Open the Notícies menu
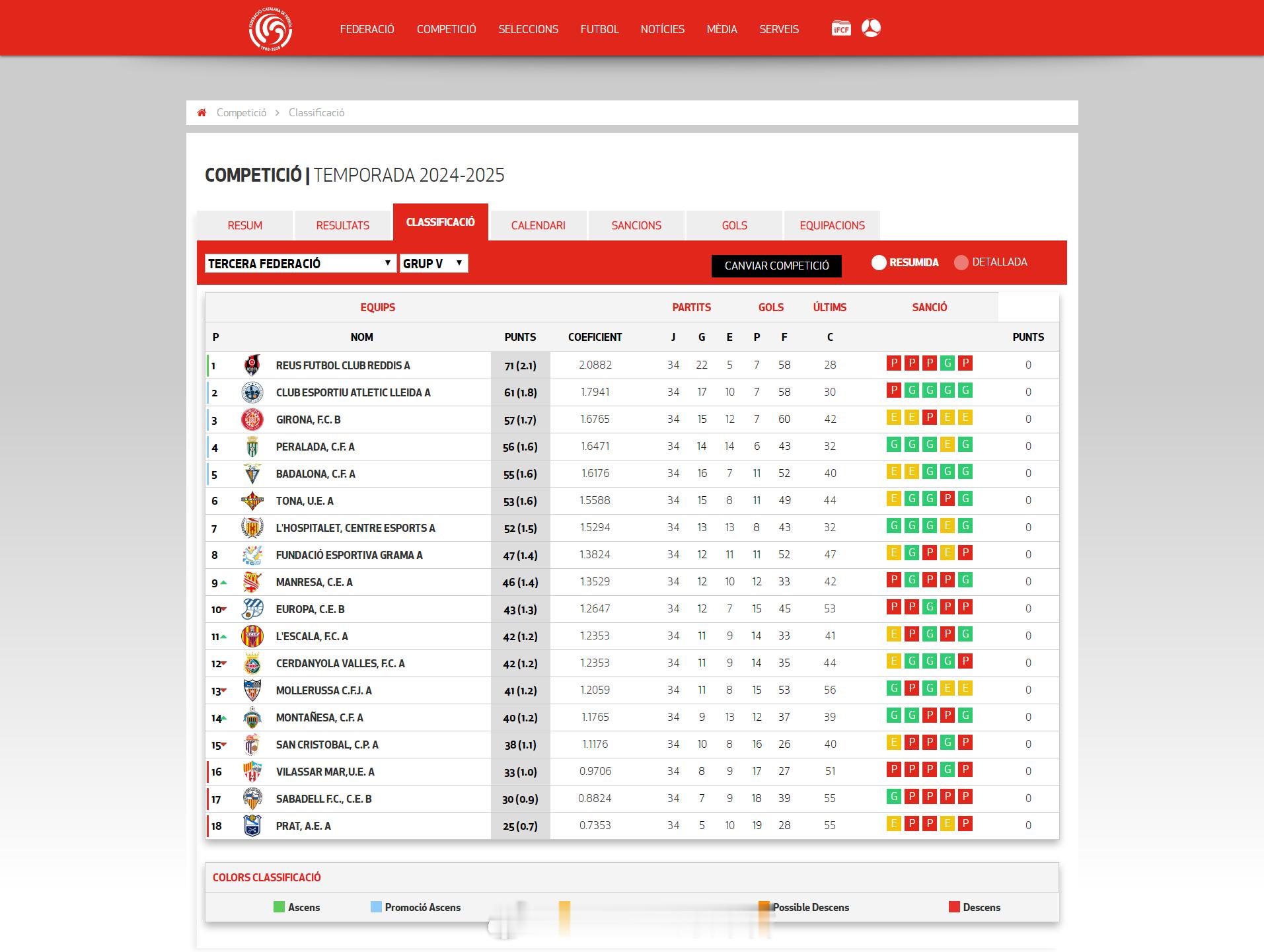 (x=663, y=29)
